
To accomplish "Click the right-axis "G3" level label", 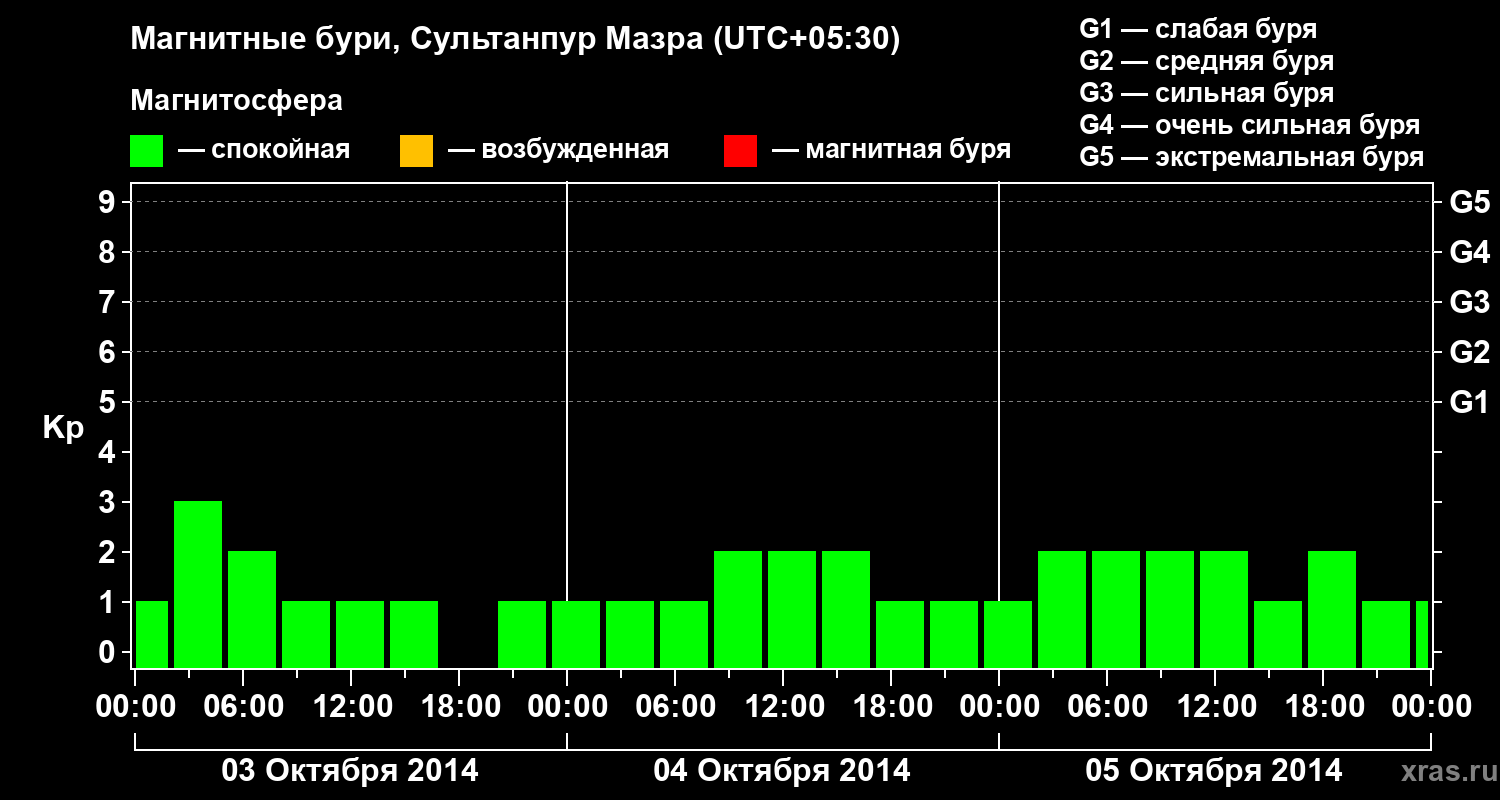I will click(1469, 303).
